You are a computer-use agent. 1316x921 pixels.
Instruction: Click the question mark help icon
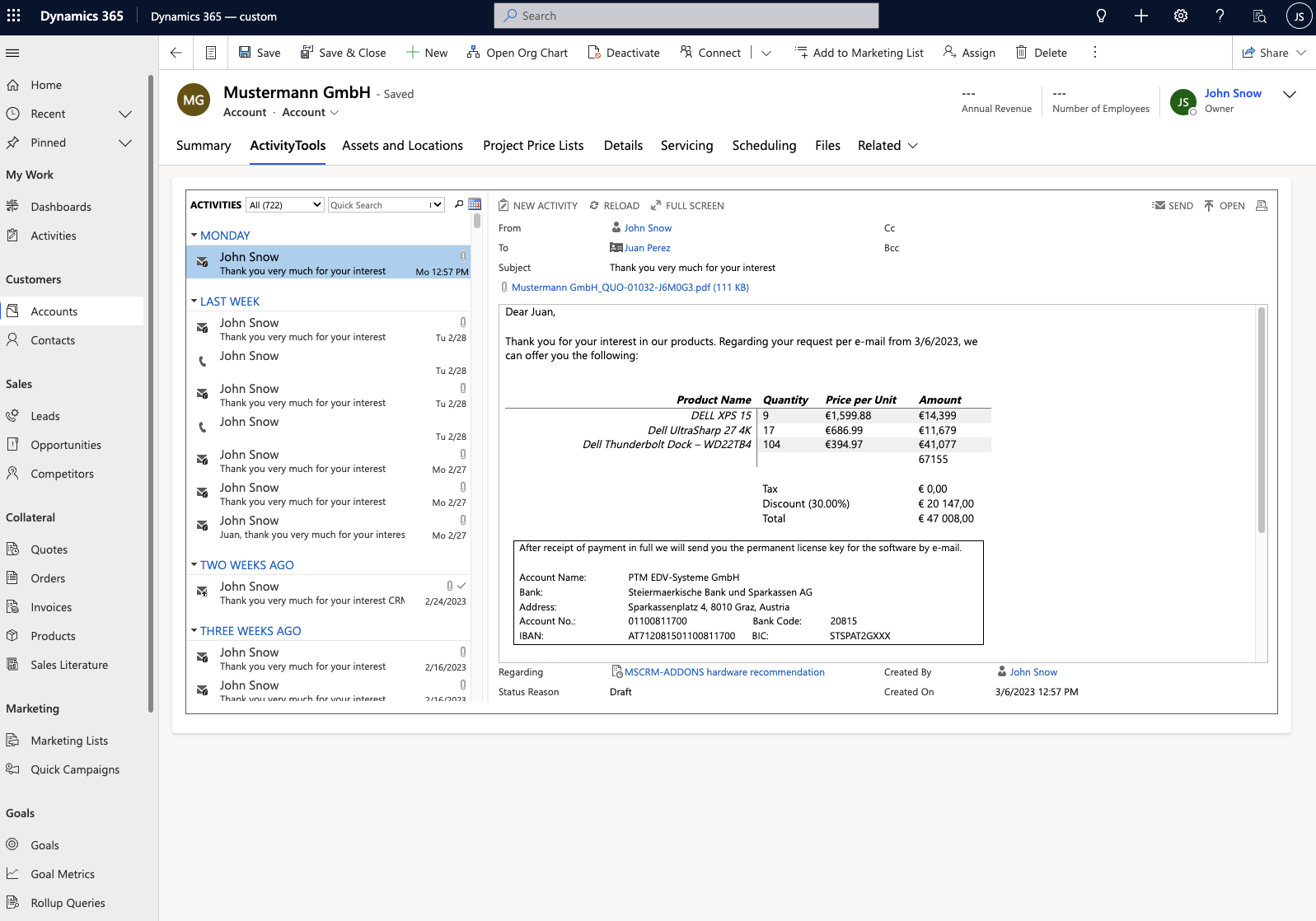pyautogui.click(x=1220, y=16)
